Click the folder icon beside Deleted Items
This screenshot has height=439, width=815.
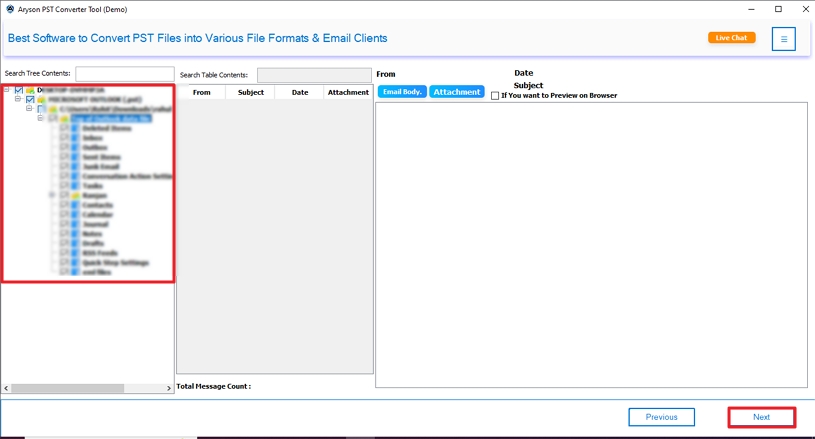(x=75, y=128)
